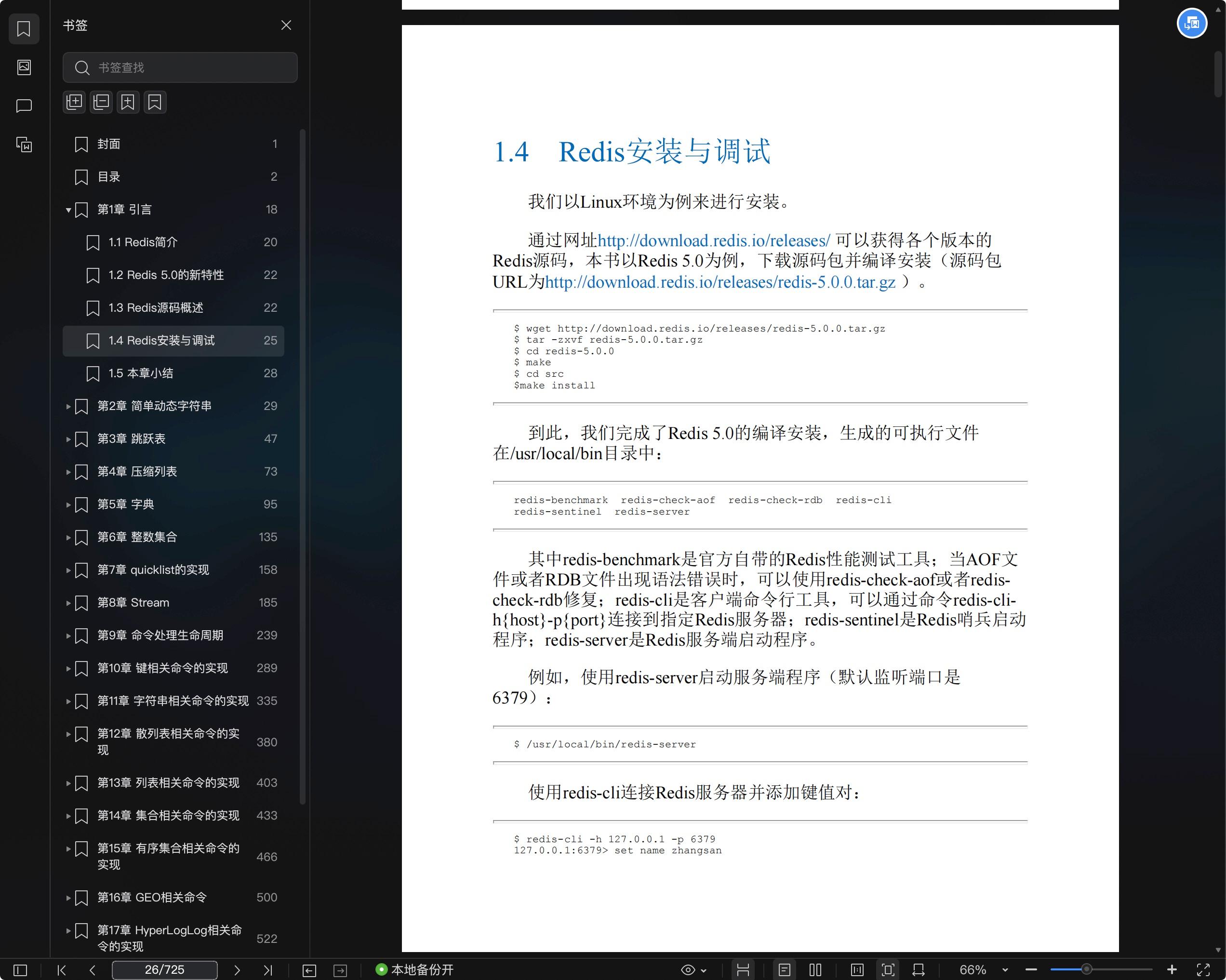This screenshot has height=980, width=1226.
Task: Go to next page
Action: pos(237,970)
